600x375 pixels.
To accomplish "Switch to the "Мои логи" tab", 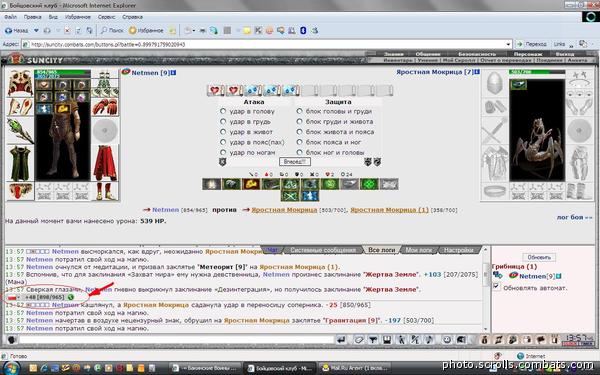I will 419,250.
